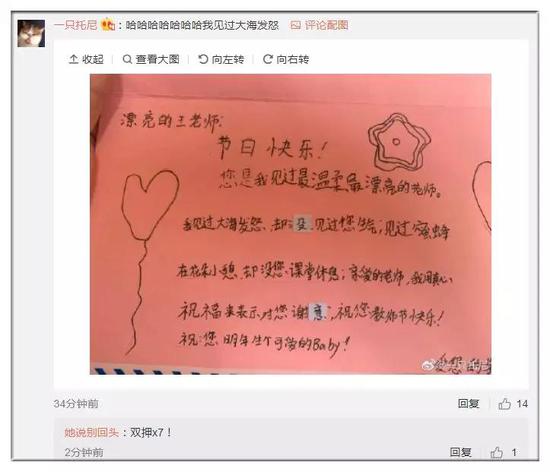Screen dimensions: 550x472
Task: Like the comment with 14 likes
Action: [513, 404]
